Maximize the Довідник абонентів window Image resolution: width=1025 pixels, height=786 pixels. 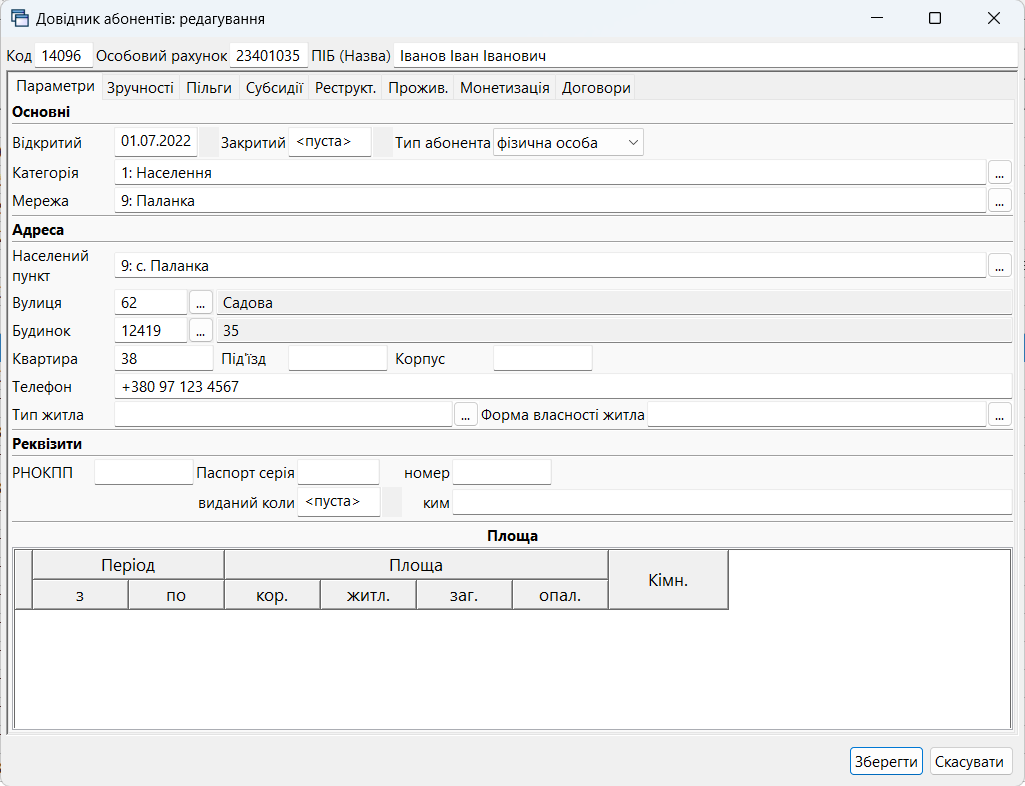935,18
